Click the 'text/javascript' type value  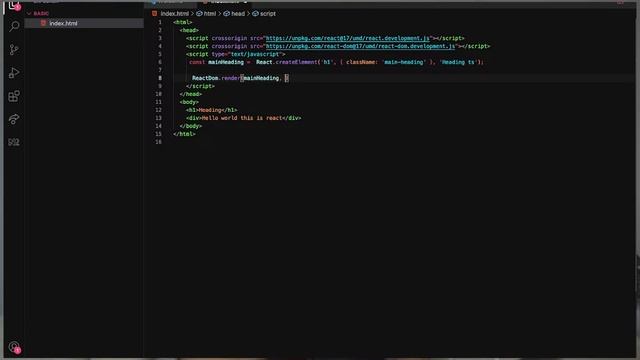(x=255, y=54)
